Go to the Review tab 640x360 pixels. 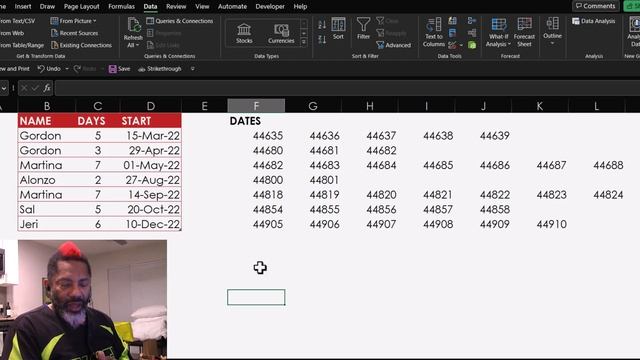176,7
